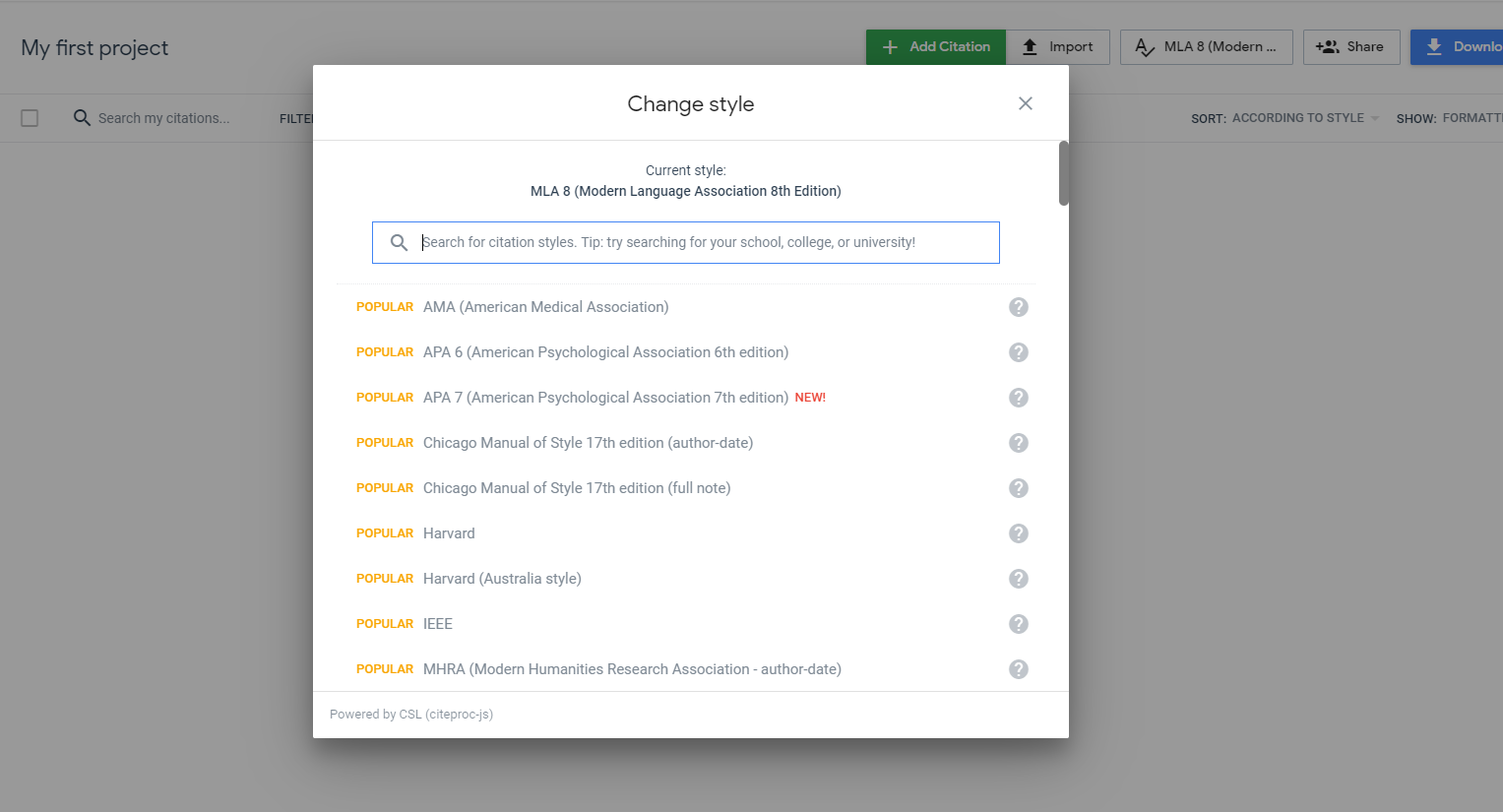This screenshot has width=1503, height=812.
Task: Click the Filter option
Action: tap(296, 118)
